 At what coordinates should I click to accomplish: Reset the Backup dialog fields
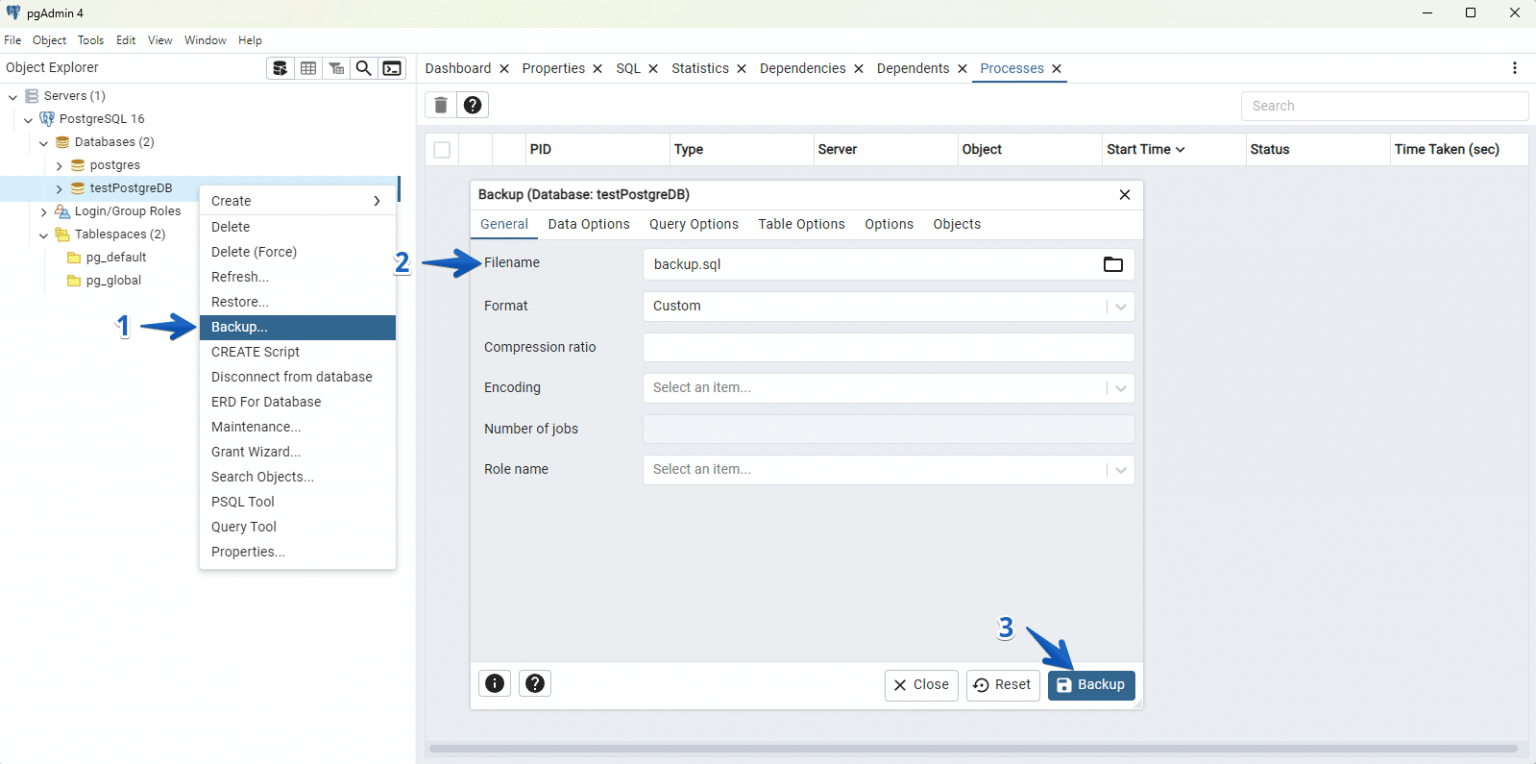1002,685
